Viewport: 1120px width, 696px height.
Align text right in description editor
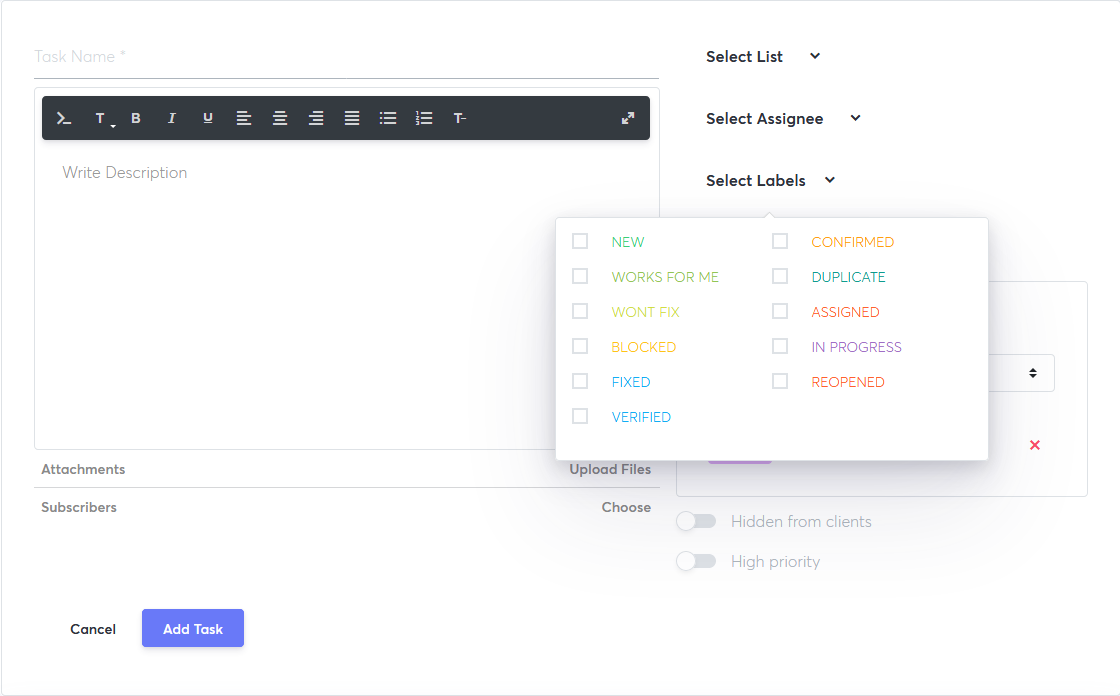tap(316, 119)
